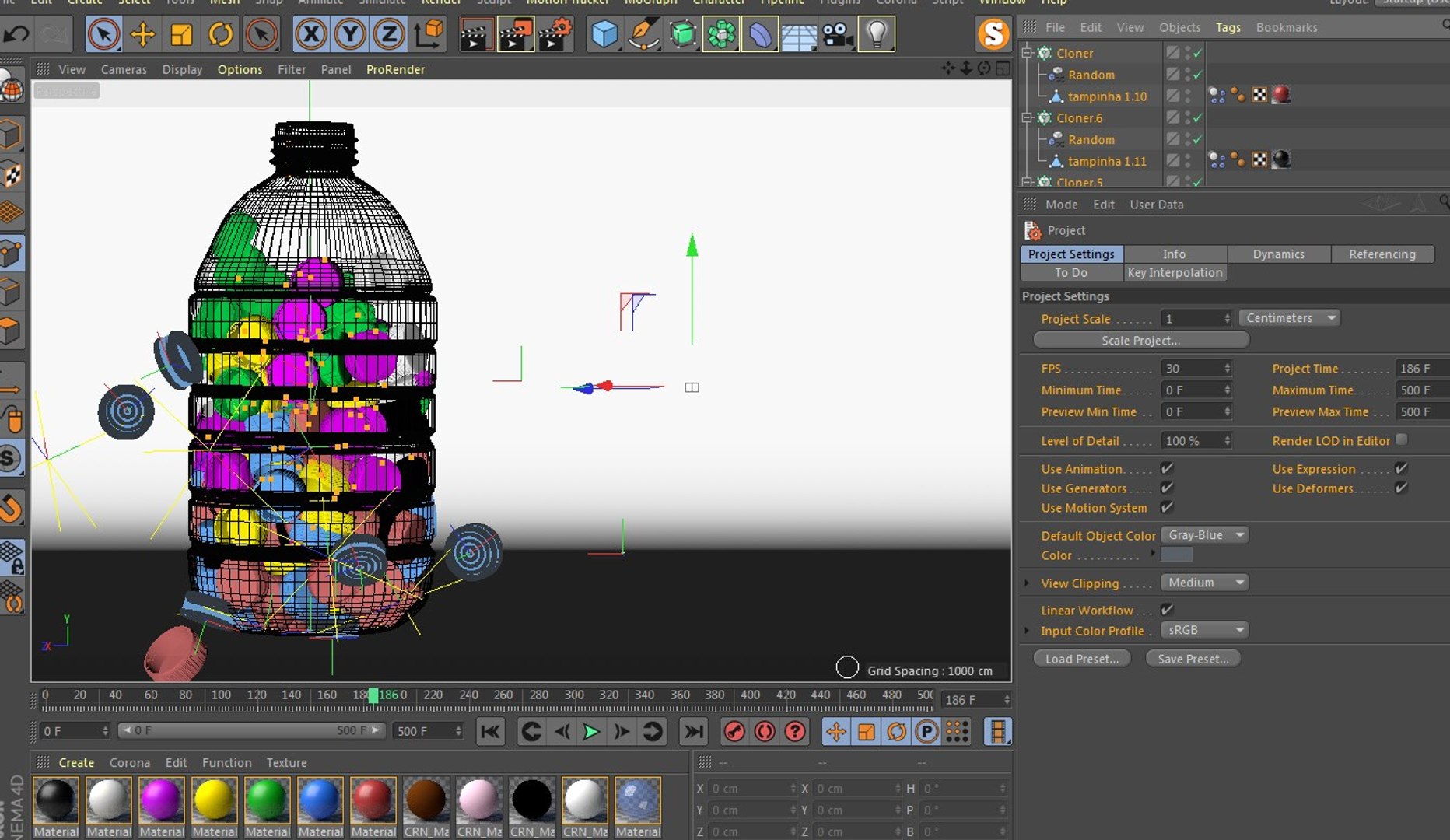Viewport: 1450px width, 840px height.
Task: Click the FPS value field
Action: pyautogui.click(x=1196, y=369)
